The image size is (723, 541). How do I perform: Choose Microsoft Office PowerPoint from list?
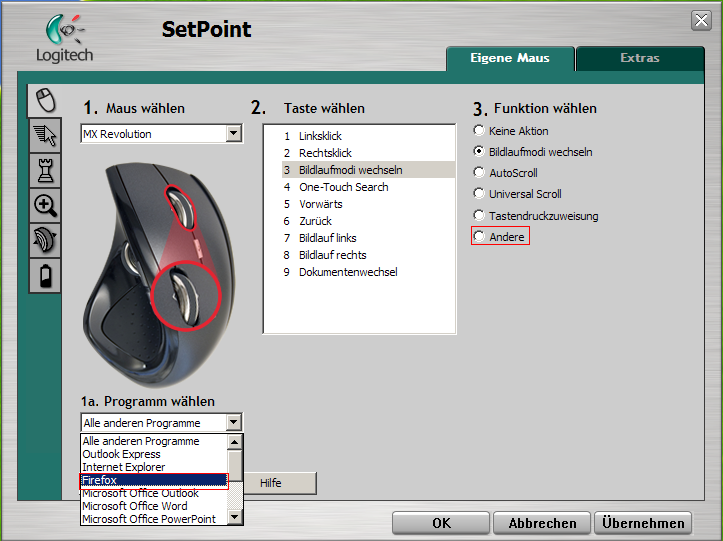pos(154,518)
